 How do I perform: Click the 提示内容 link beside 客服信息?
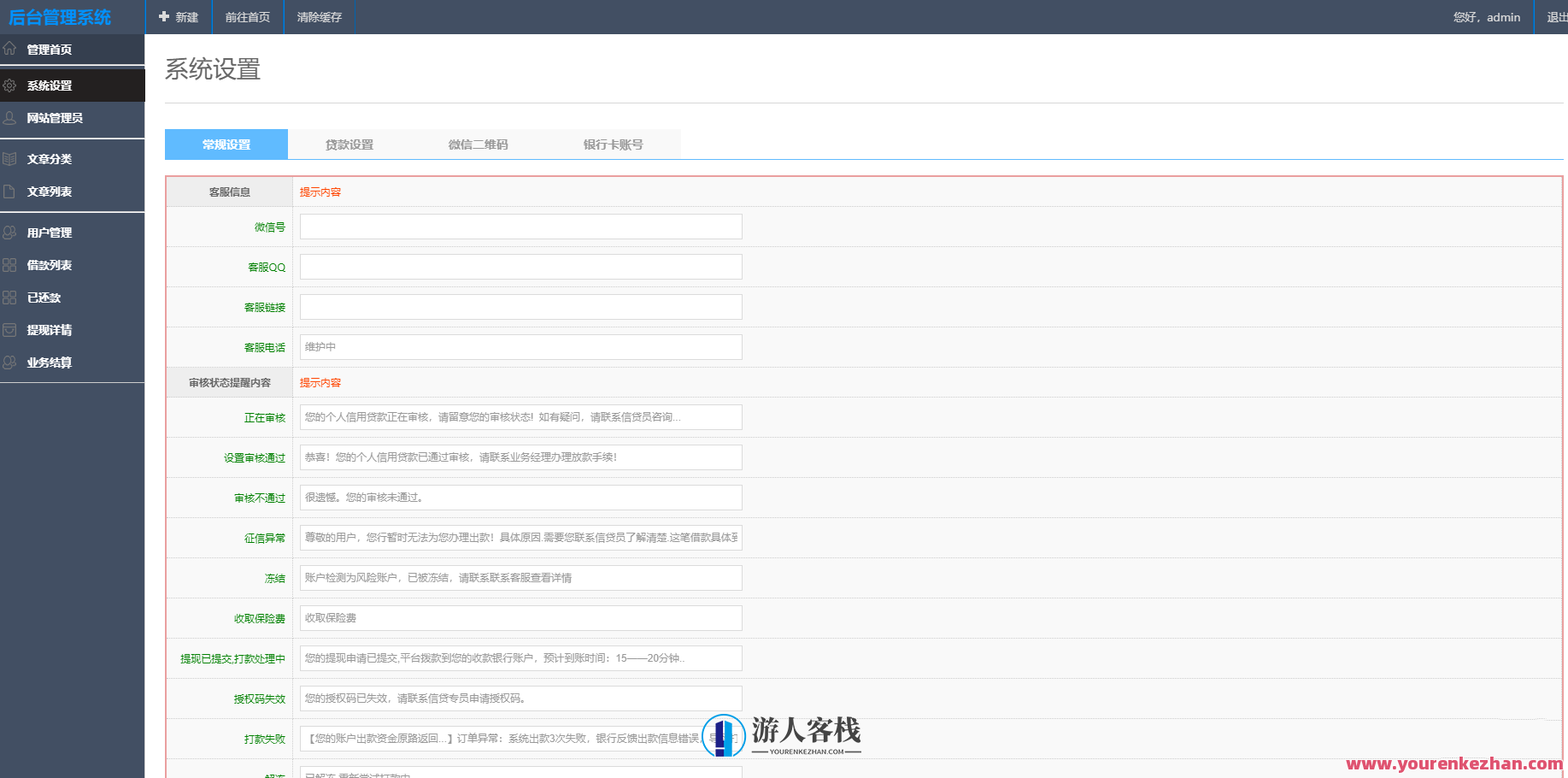(x=320, y=192)
